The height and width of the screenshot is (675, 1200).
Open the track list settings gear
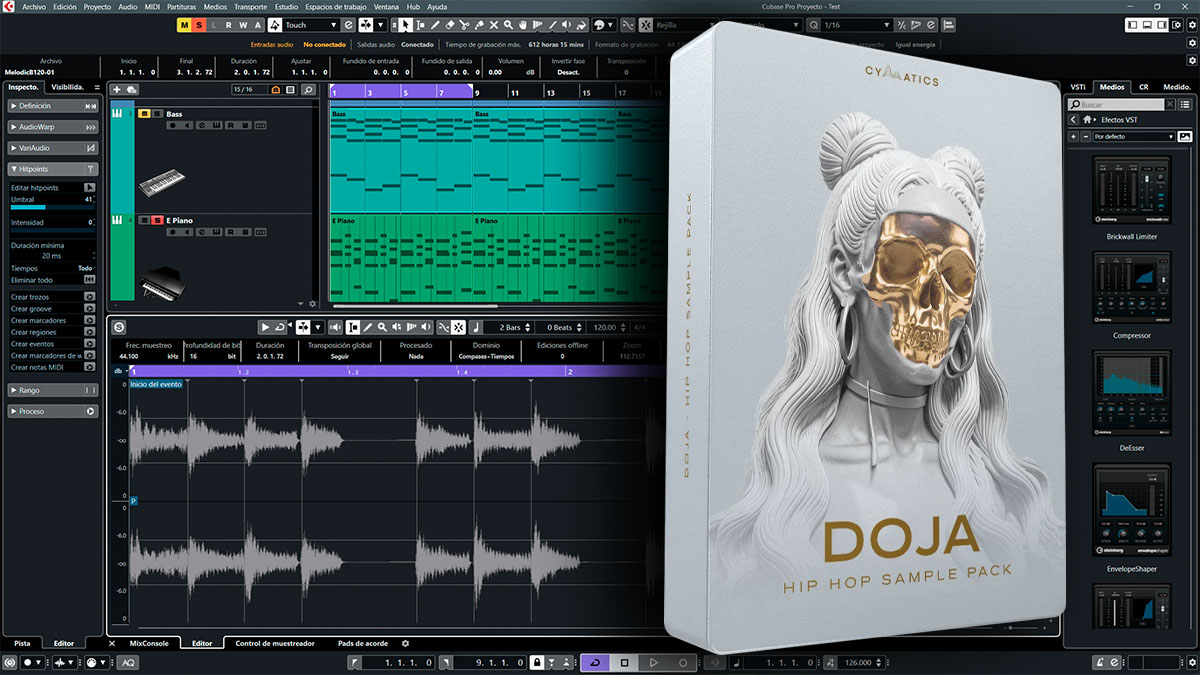[313, 303]
